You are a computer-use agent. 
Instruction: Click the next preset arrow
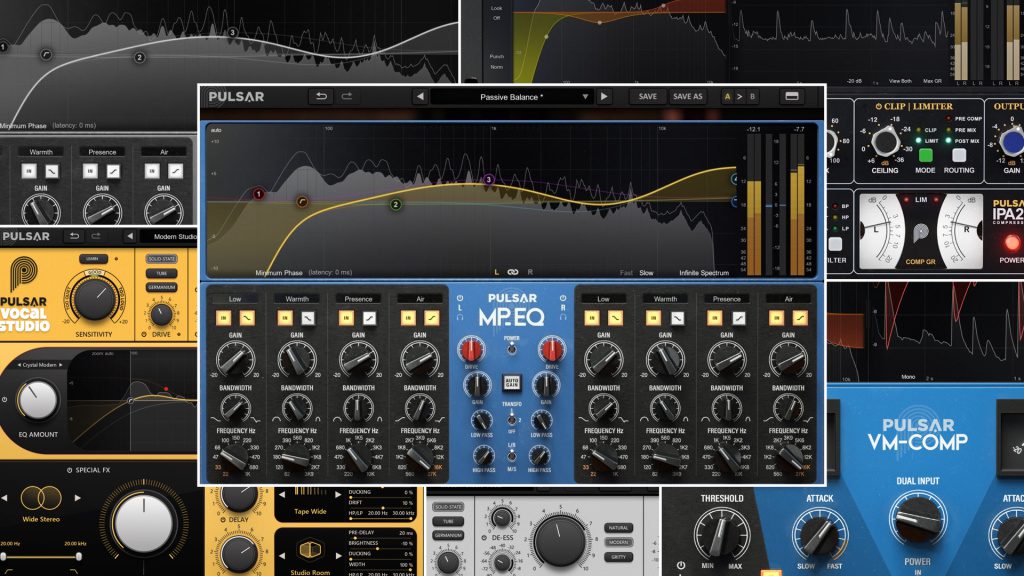[602, 95]
